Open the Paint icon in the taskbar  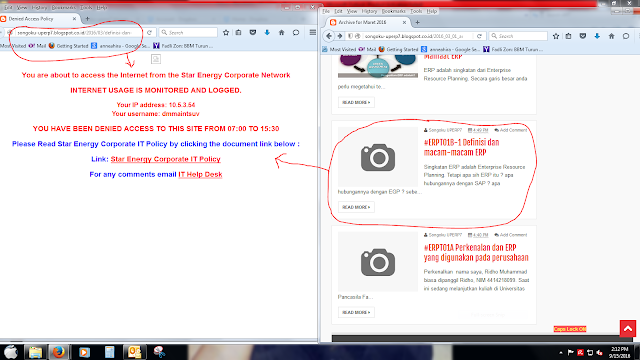tap(159, 352)
